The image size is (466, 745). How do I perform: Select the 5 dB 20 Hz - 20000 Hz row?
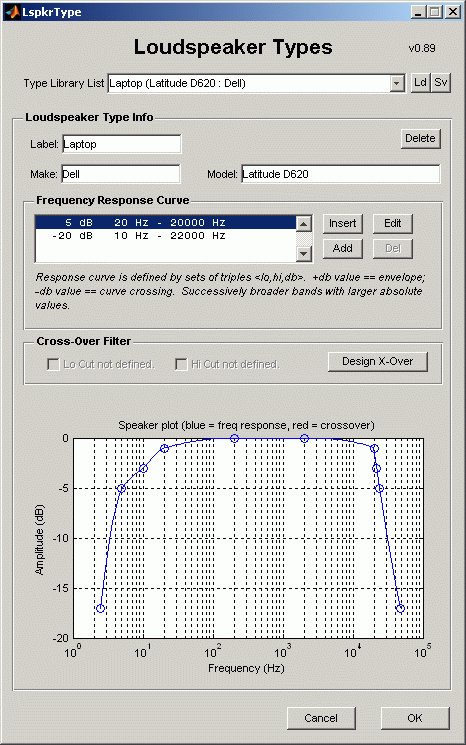point(166,222)
